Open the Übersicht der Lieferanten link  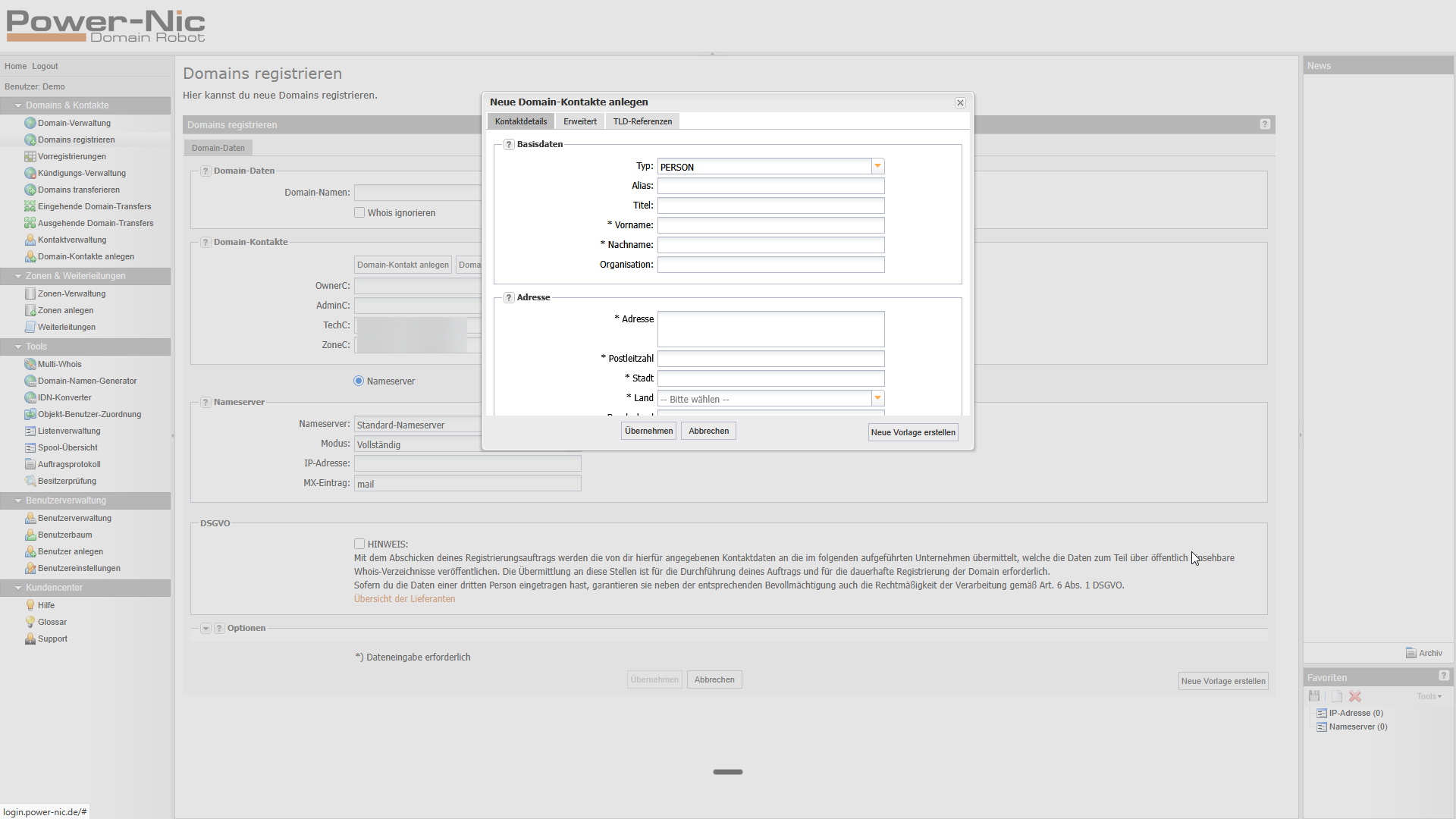pyautogui.click(x=404, y=599)
